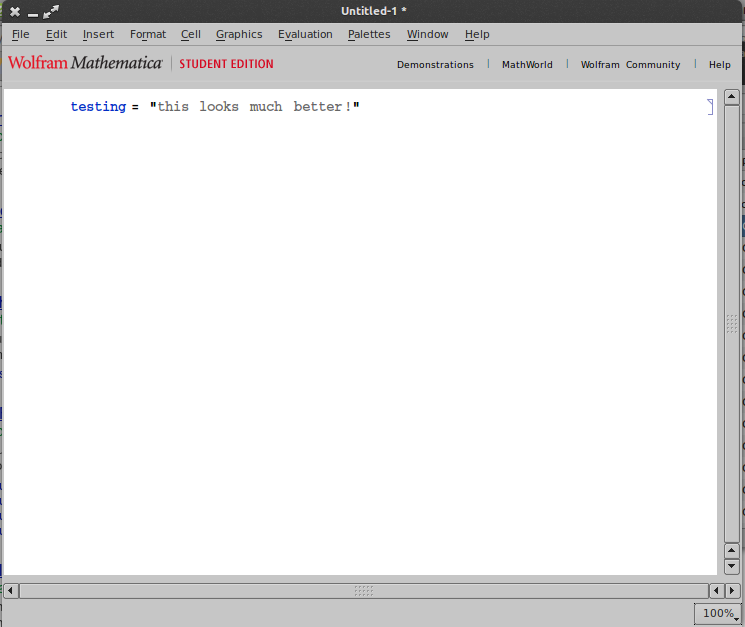745x627 pixels.
Task: Click the down arrow at the vertical scrollbar bottom
Action: 732,566
